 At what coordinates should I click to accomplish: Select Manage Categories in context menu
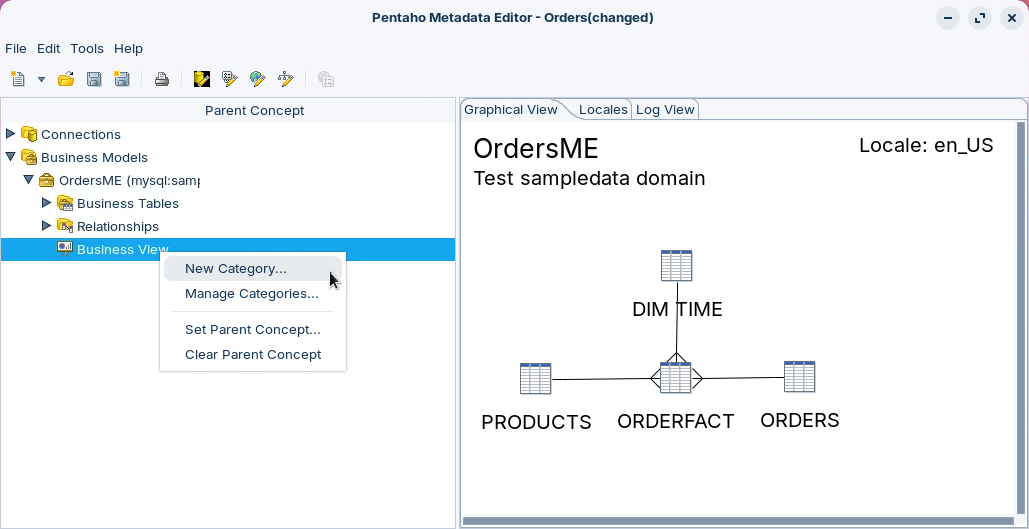[251, 294]
